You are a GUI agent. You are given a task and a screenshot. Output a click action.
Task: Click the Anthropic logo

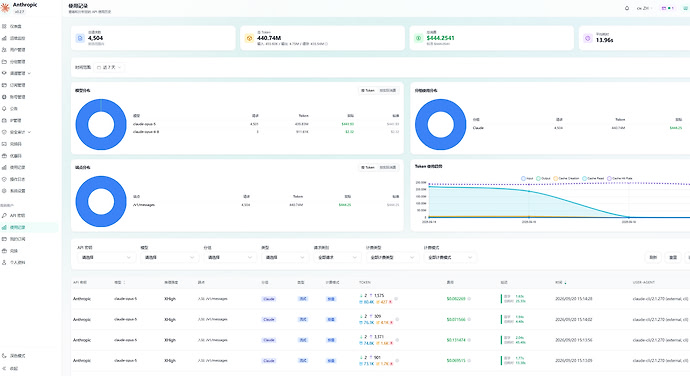5,7
